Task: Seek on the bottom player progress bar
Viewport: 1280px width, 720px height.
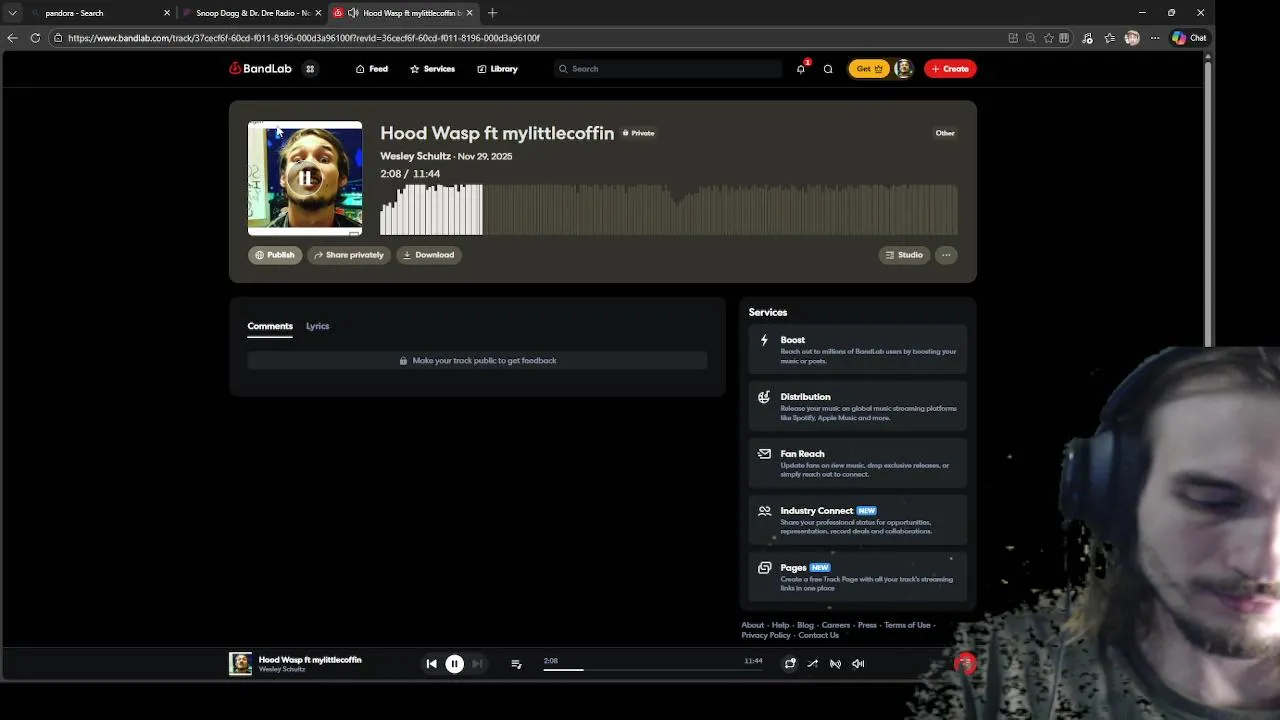Action: [653, 669]
